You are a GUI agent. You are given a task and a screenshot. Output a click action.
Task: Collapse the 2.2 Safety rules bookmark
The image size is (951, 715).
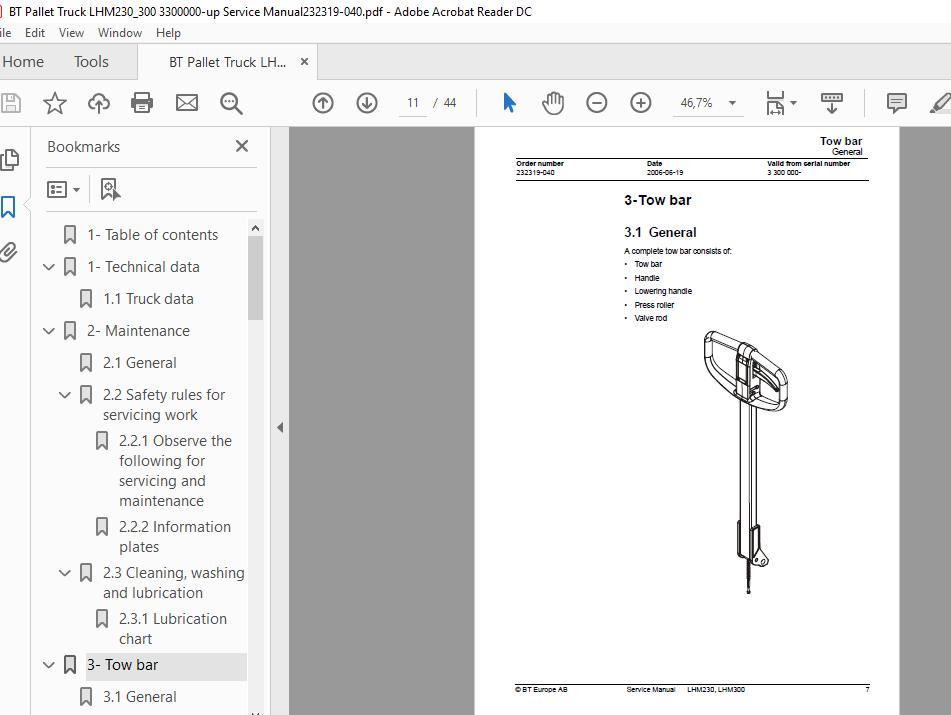[x=65, y=395]
